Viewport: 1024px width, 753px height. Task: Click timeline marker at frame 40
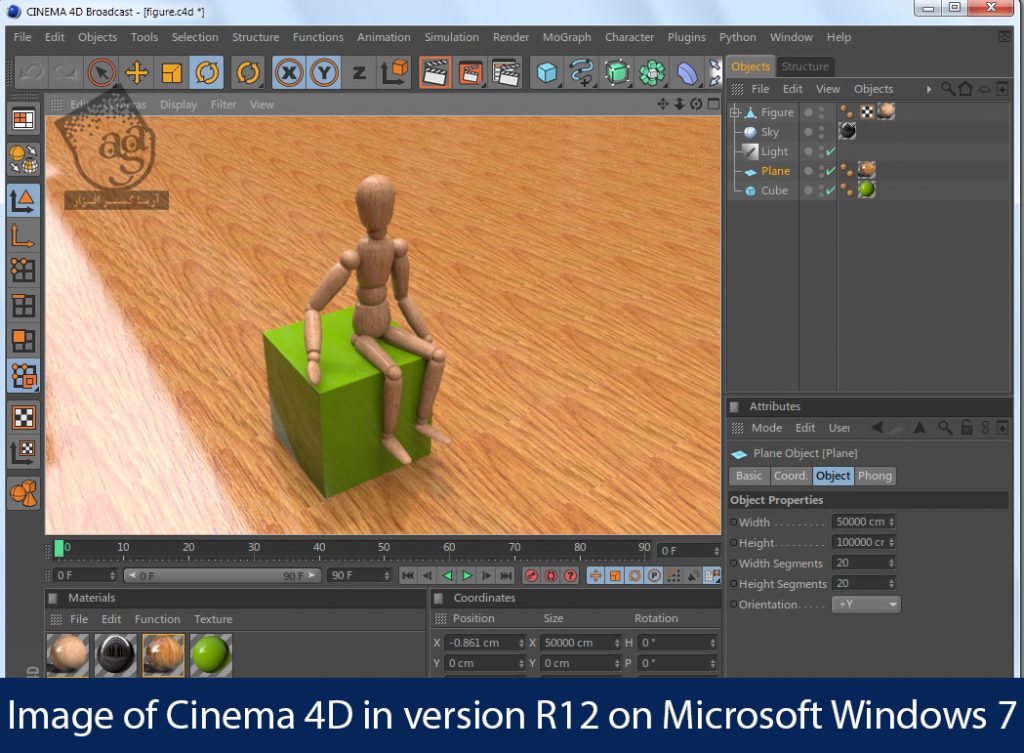click(319, 547)
